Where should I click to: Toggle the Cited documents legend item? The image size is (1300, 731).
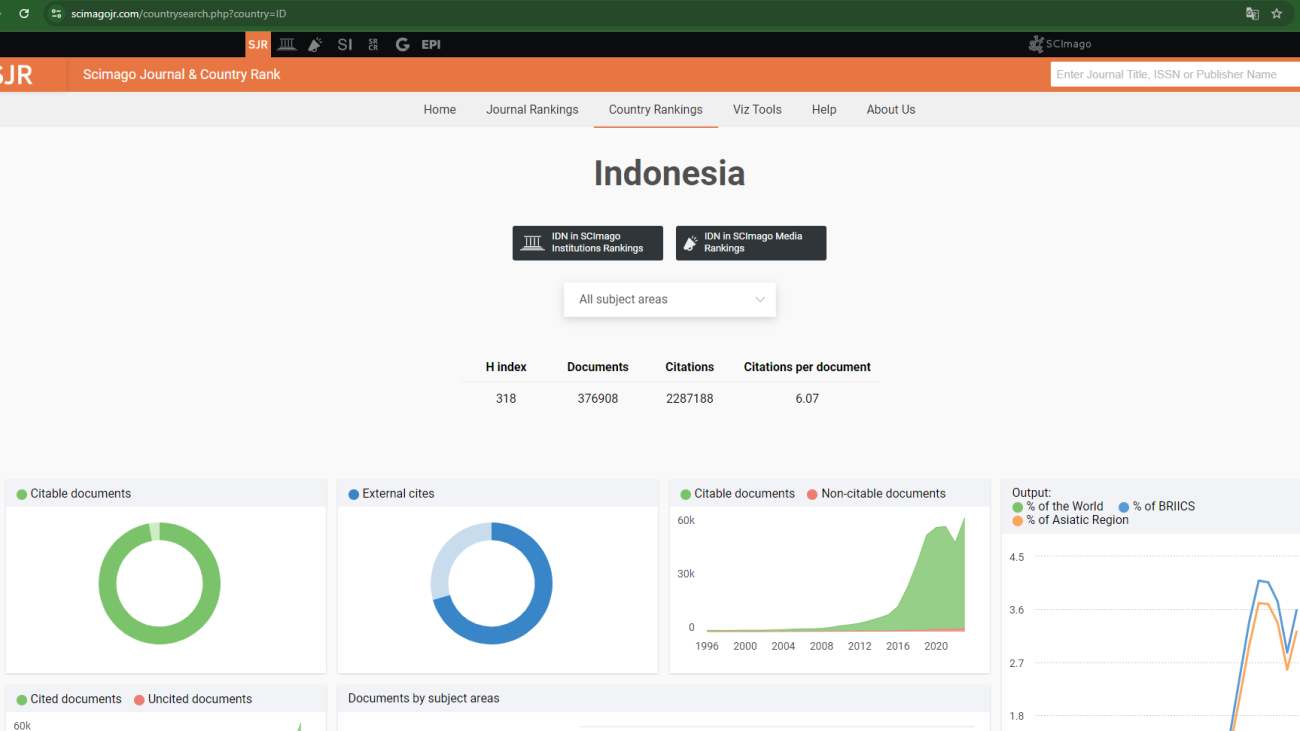pyautogui.click(x=69, y=700)
